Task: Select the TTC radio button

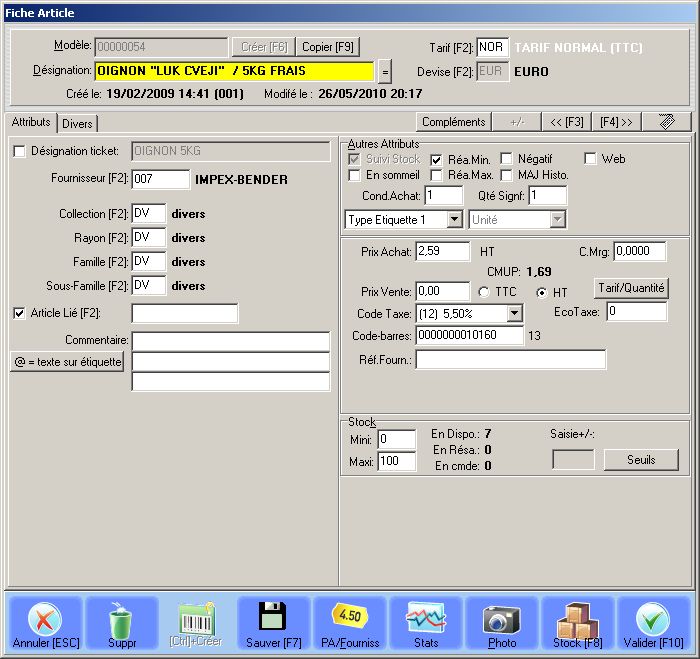Action: click(x=483, y=292)
